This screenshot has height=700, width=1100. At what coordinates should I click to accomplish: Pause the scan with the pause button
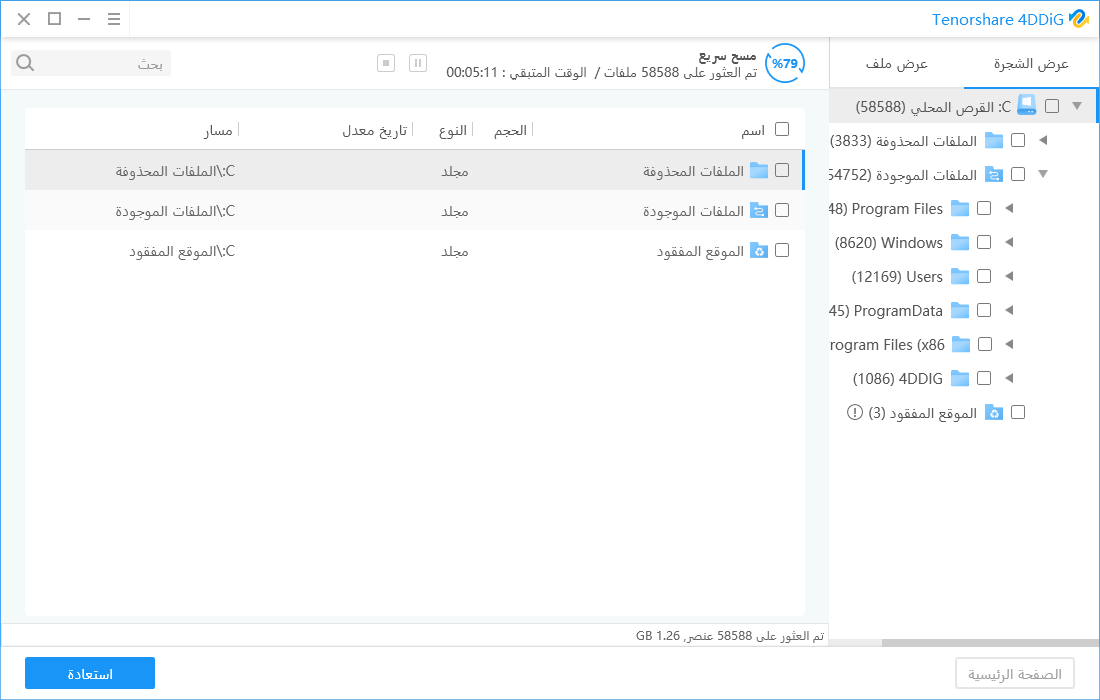pos(418,63)
